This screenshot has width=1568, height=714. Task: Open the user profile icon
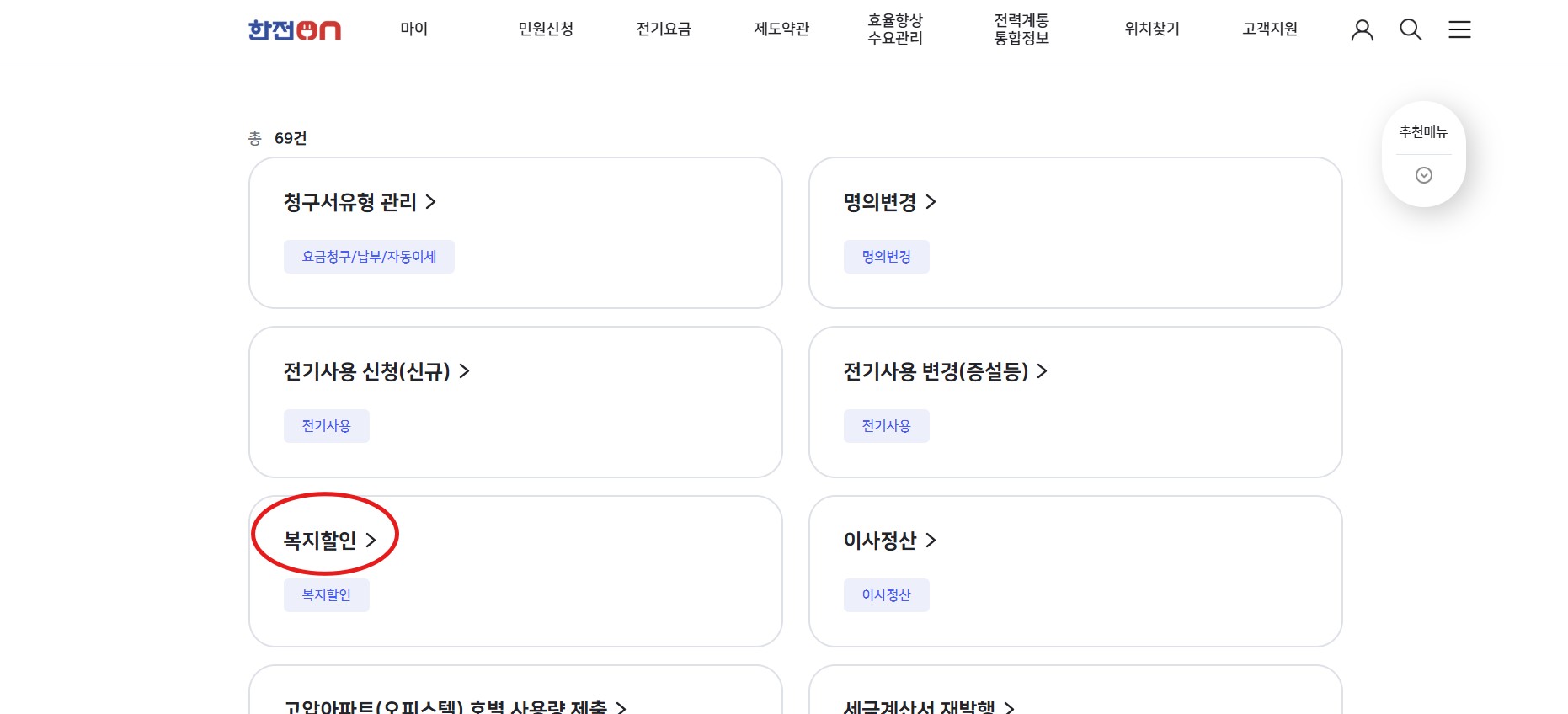[x=1361, y=29]
